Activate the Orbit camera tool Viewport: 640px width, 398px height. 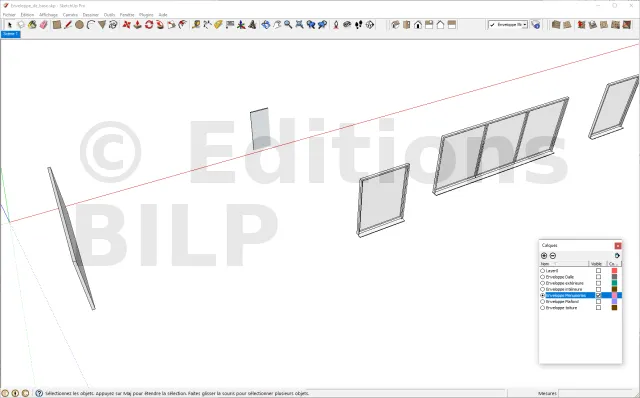tap(266, 24)
